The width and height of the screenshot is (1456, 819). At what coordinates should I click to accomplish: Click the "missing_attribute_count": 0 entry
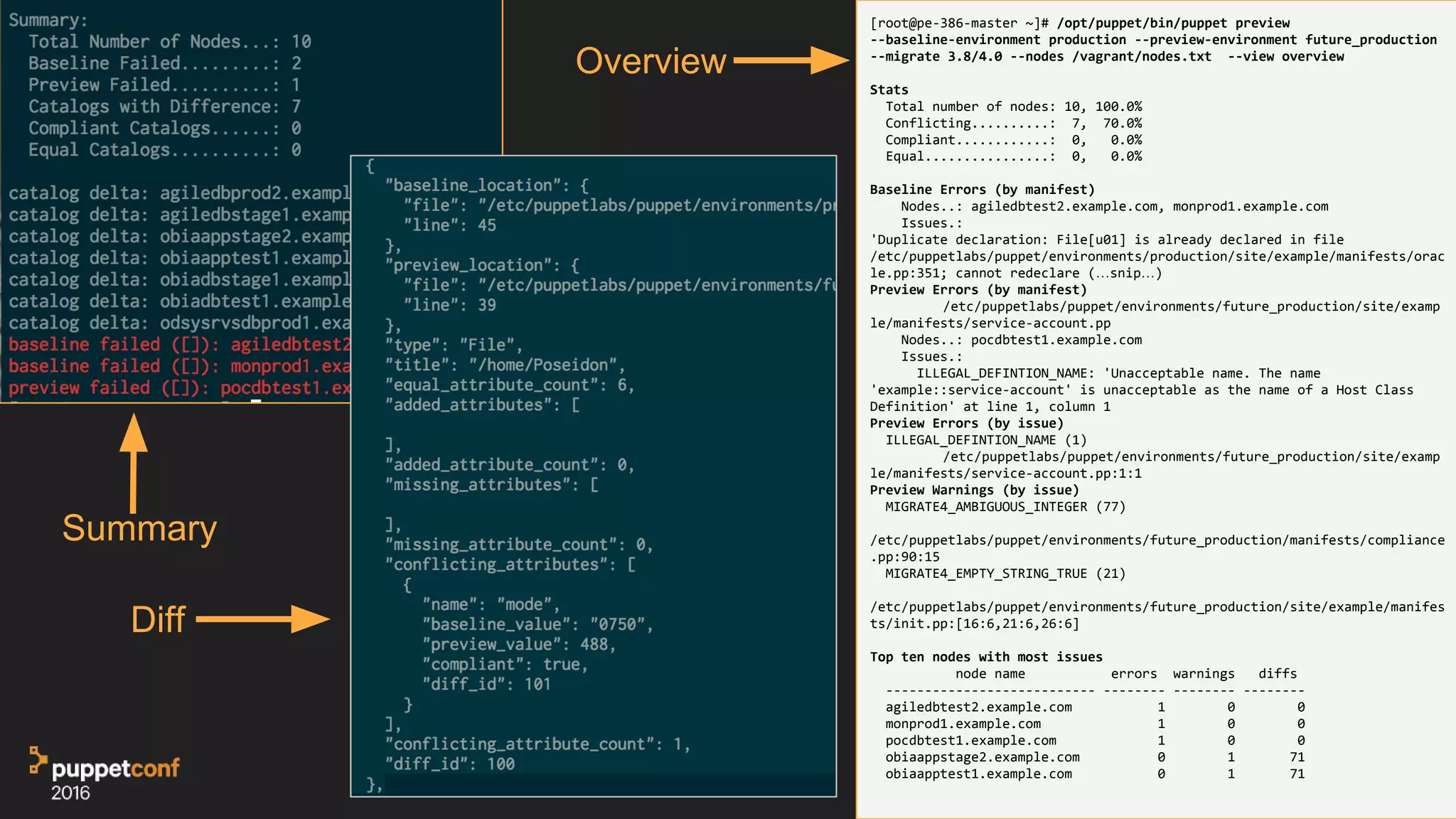tap(519, 545)
